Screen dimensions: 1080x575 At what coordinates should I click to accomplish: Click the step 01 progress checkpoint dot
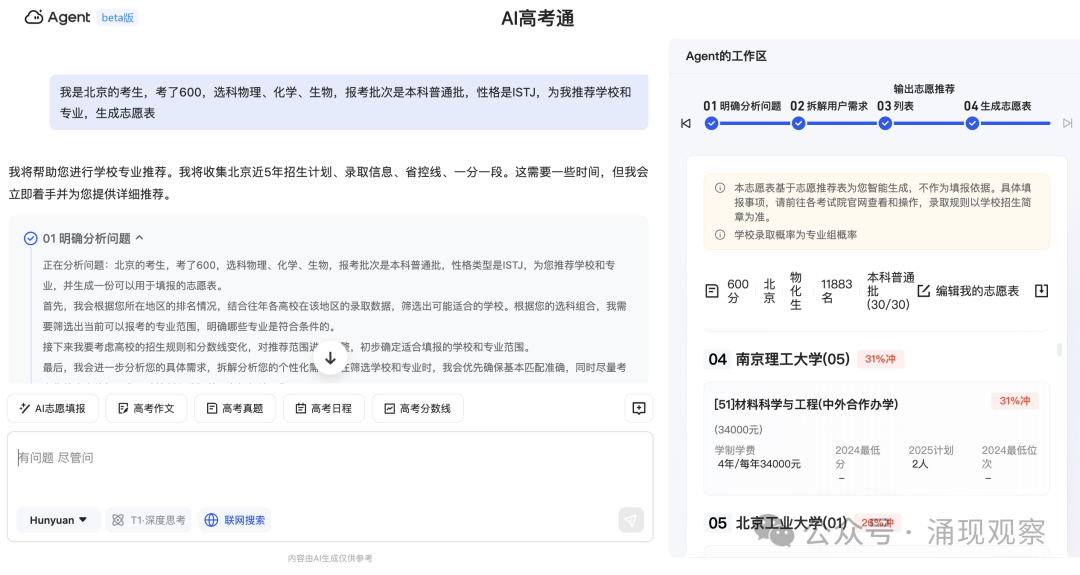coord(712,123)
